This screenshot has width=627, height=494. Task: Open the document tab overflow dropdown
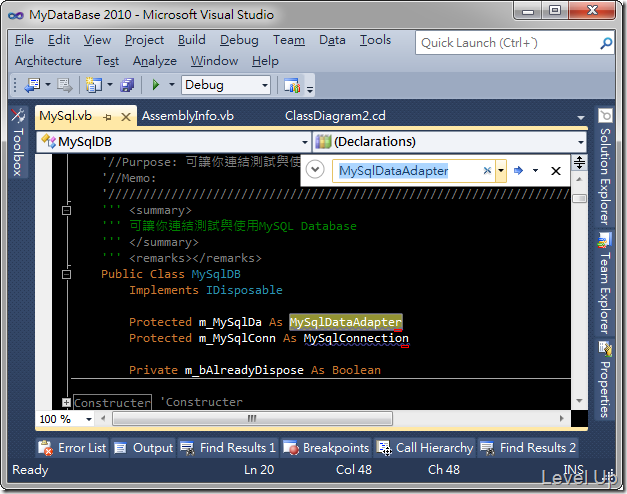point(581,118)
